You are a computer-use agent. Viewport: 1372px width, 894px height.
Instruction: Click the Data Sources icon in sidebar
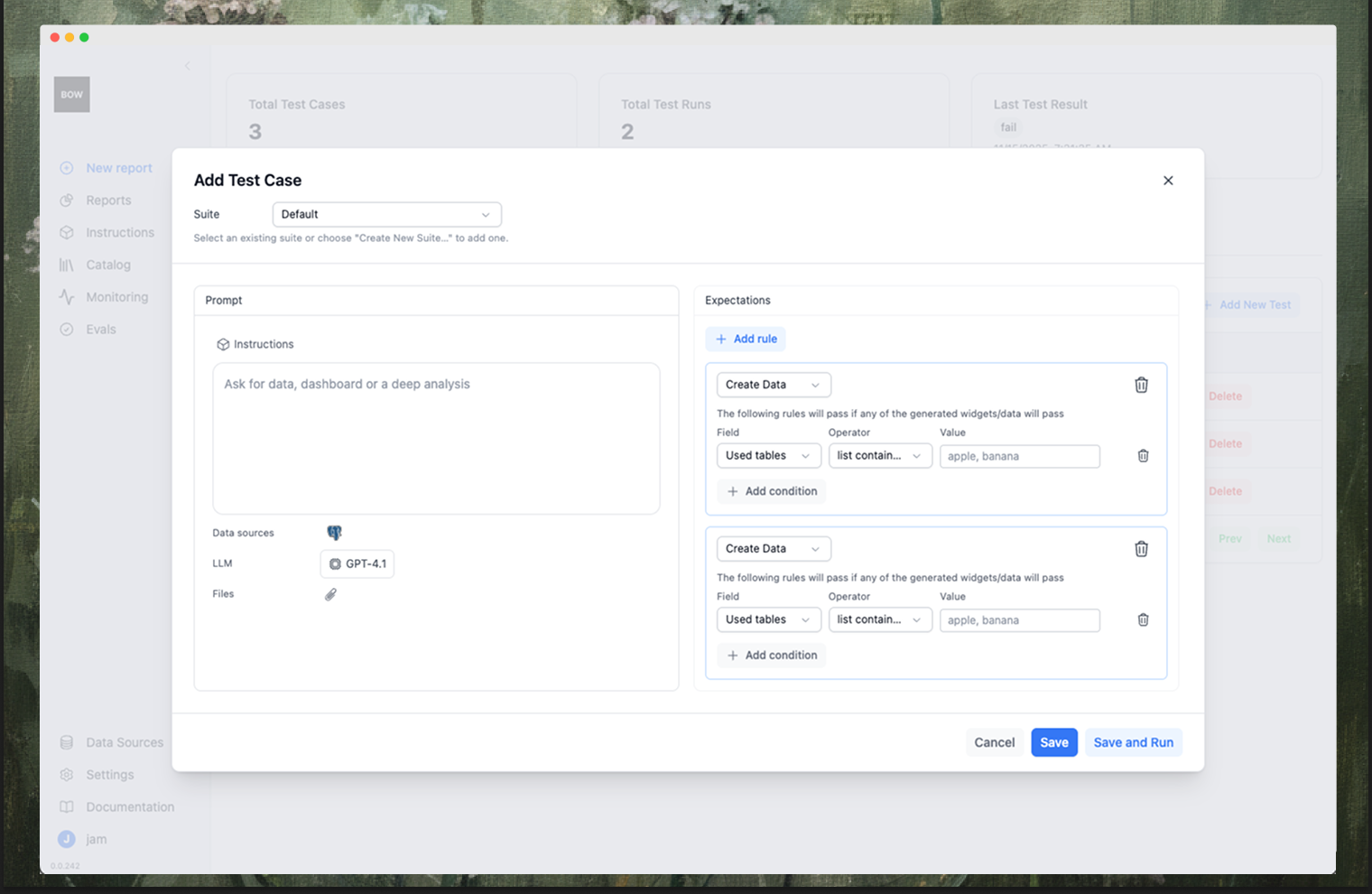tap(67, 741)
